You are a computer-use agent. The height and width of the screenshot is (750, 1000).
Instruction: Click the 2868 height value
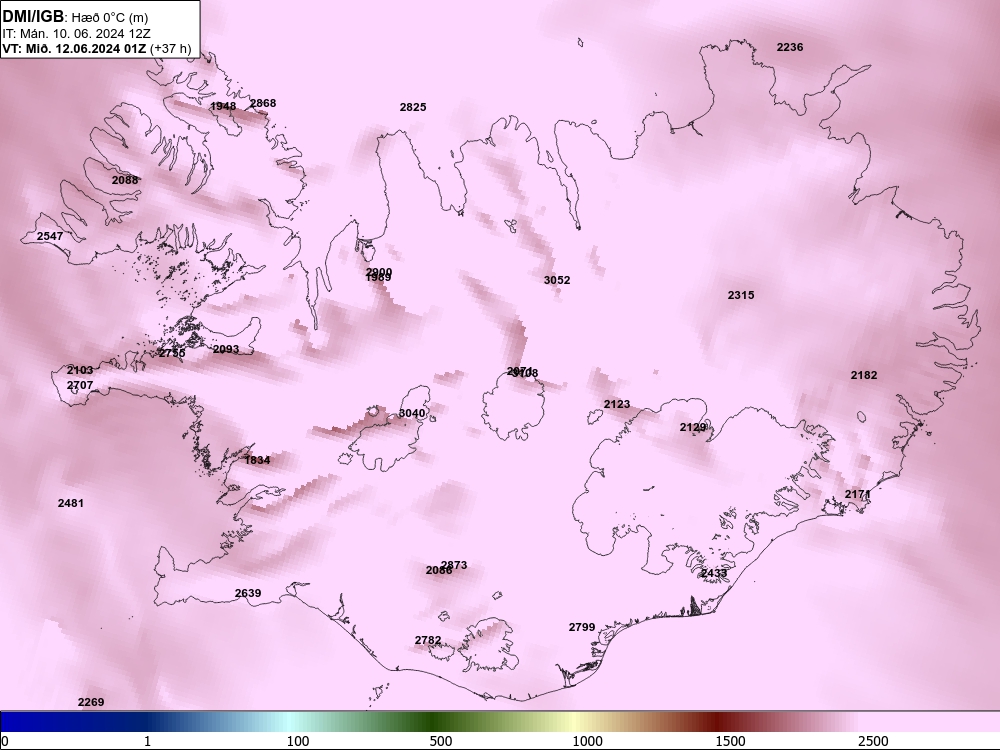tap(263, 103)
